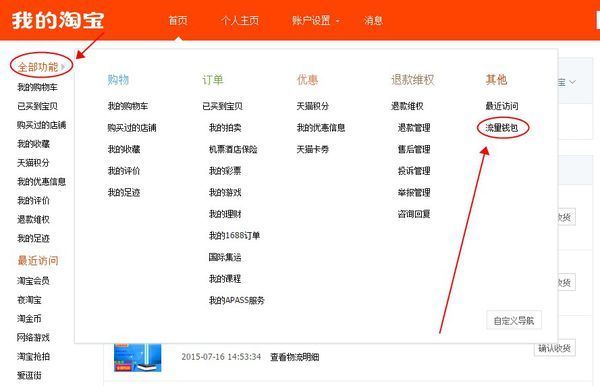Expand the 全部功能 menu
Image resolution: width=600 pixels, height=386 pixels.
click(x=41, y=67)
